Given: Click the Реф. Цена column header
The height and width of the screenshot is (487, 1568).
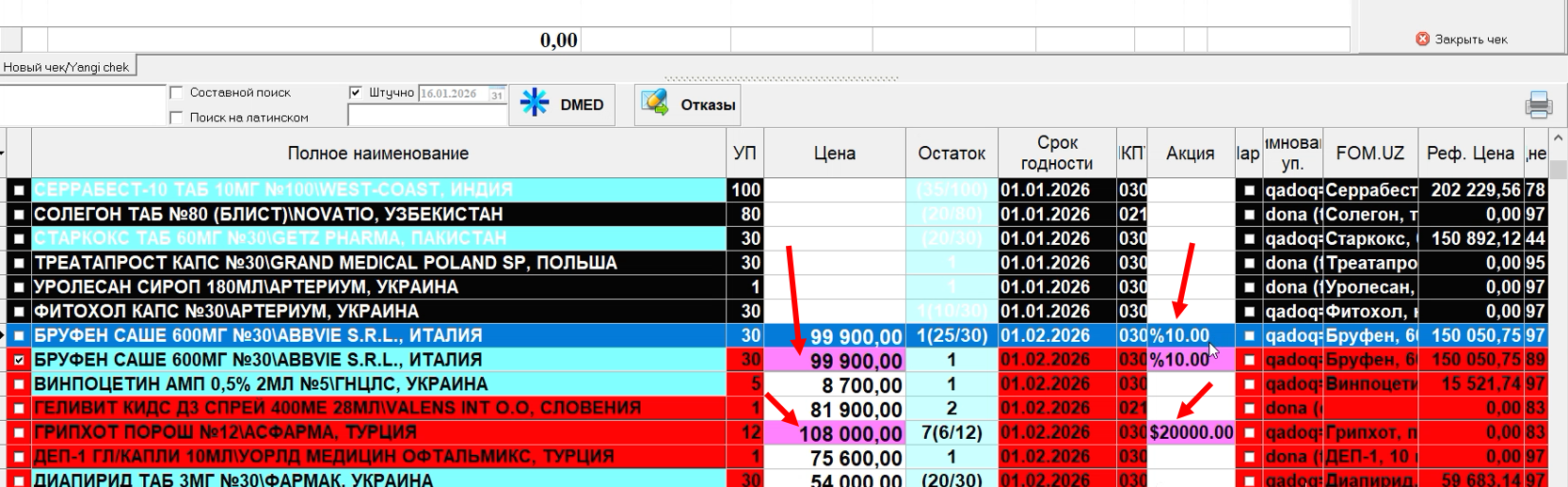Looking at the screenshot, I should pos(1470,153).
